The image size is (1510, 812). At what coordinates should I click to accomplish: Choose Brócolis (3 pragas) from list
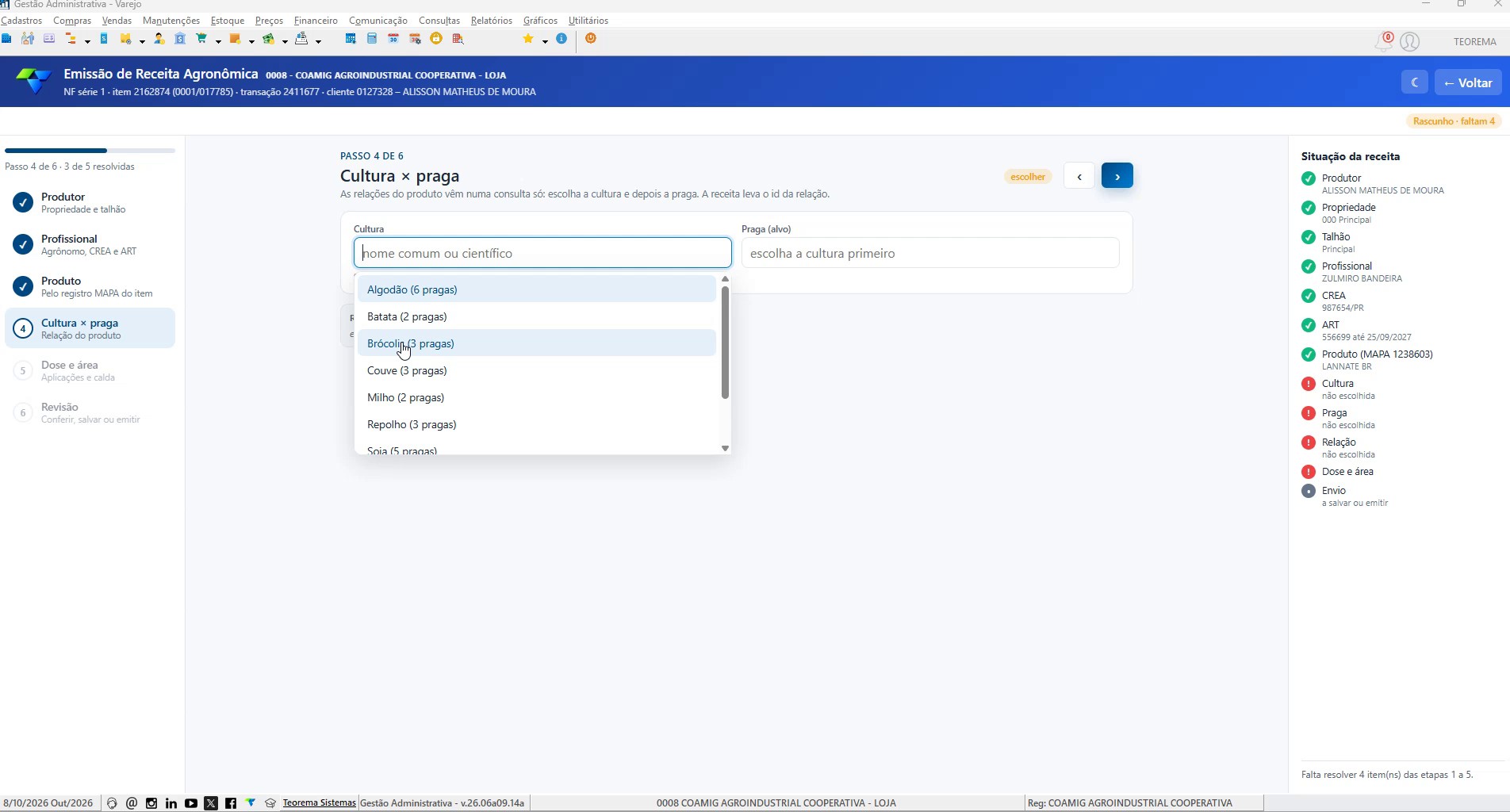coord(536,343)
